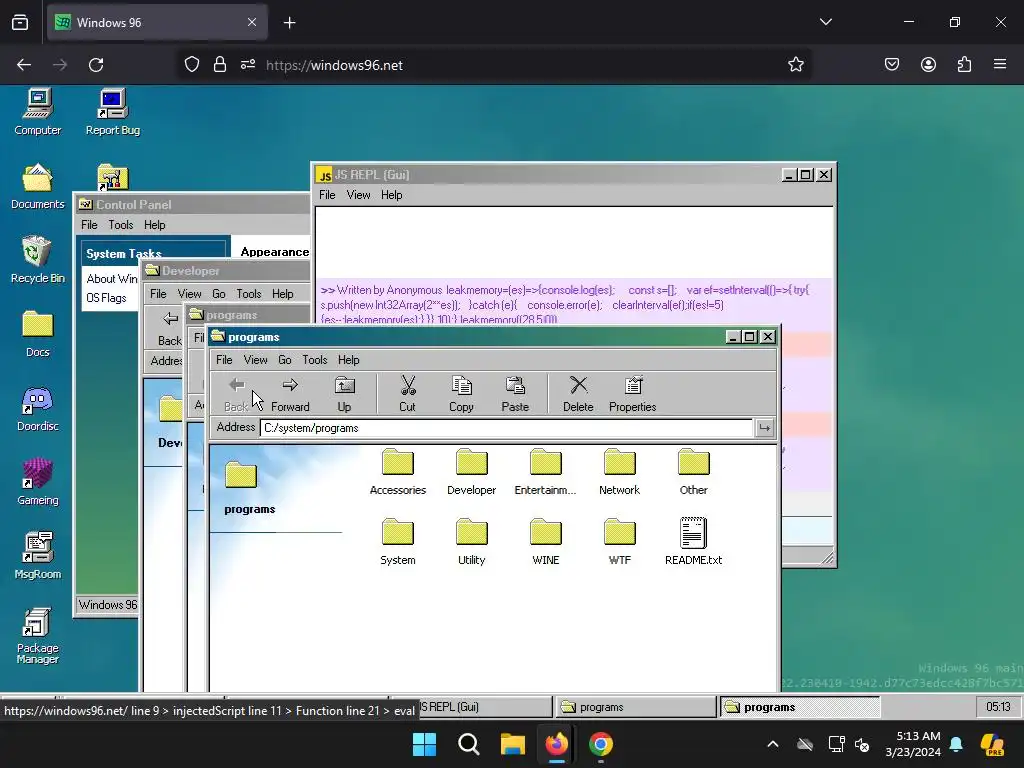Click the Delete toolbar icon
The width and height of the screenshot is (1024, 768).
coord(578,394)
